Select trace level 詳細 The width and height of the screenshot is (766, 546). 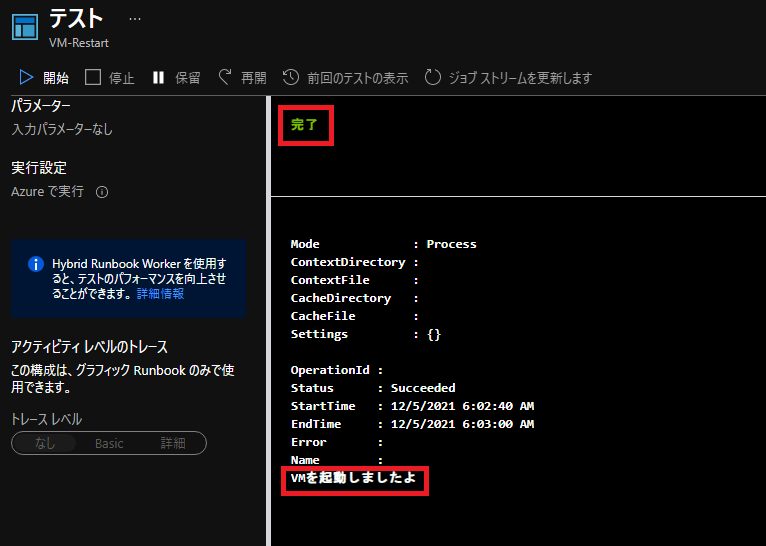coord(173,443)
